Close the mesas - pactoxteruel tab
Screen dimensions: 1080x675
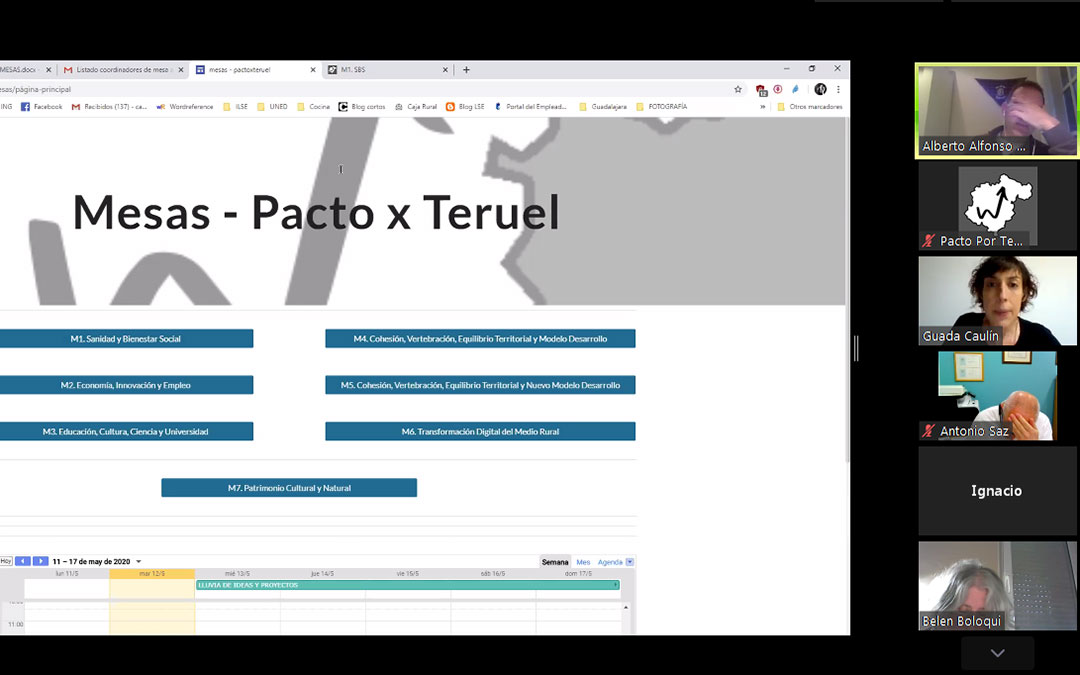pyautogui.click(x=313, y=70)
